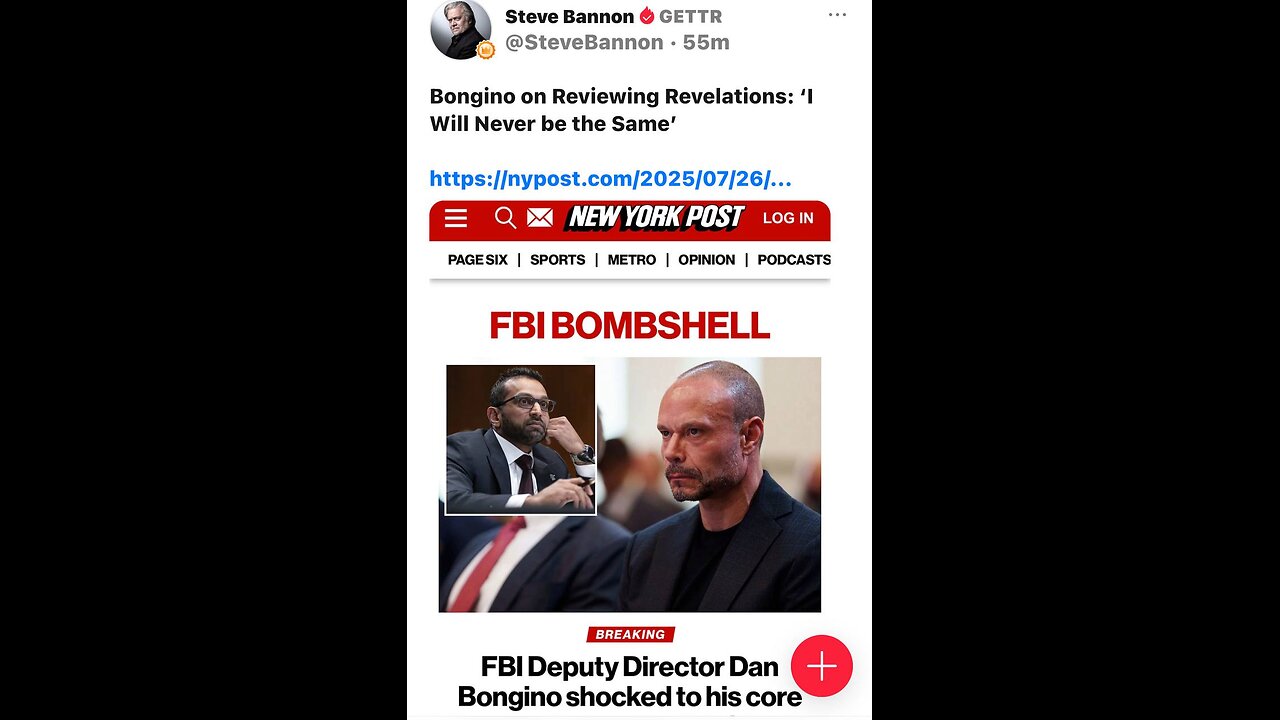
Task: Open the FBI Deputy Director headline
Action: pyautogui.click(x=630, y=682)
